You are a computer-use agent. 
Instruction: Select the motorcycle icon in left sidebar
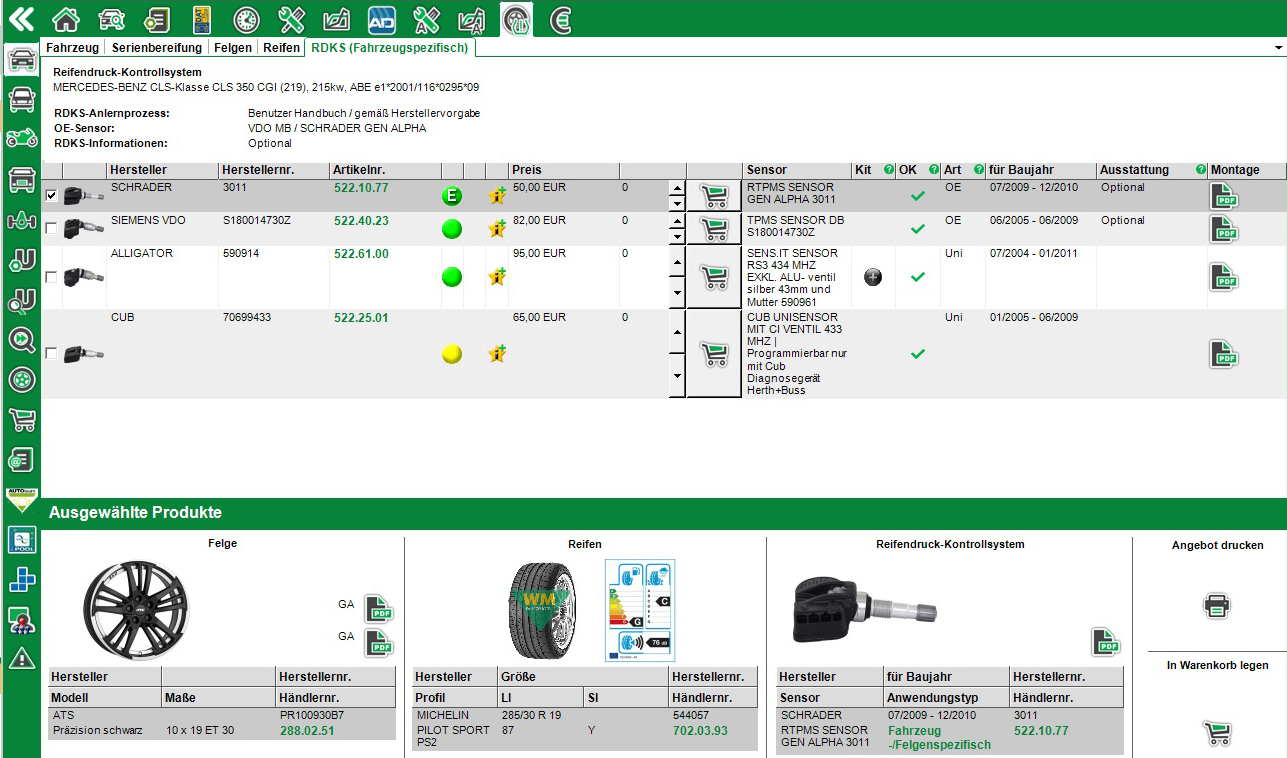click(x=21, y=138)
